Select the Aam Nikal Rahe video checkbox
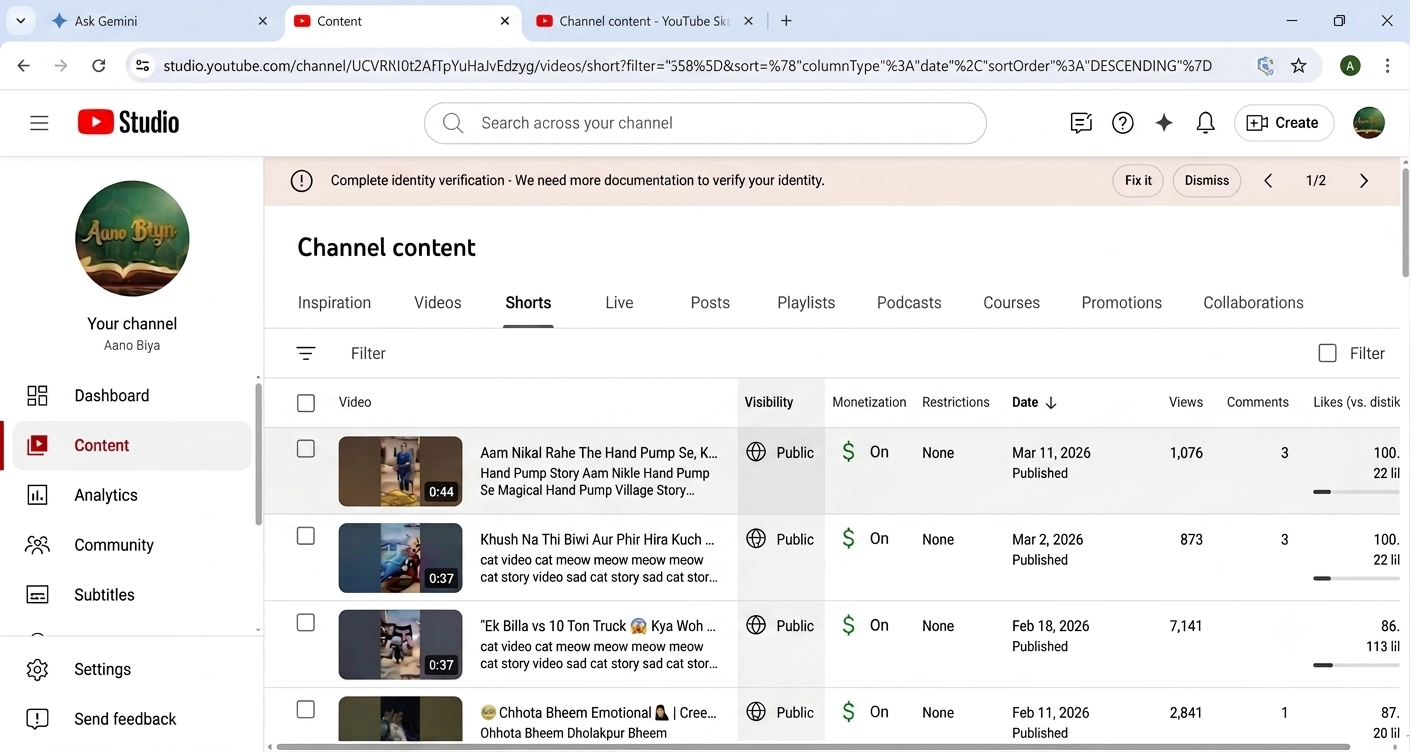 (306, 449)
